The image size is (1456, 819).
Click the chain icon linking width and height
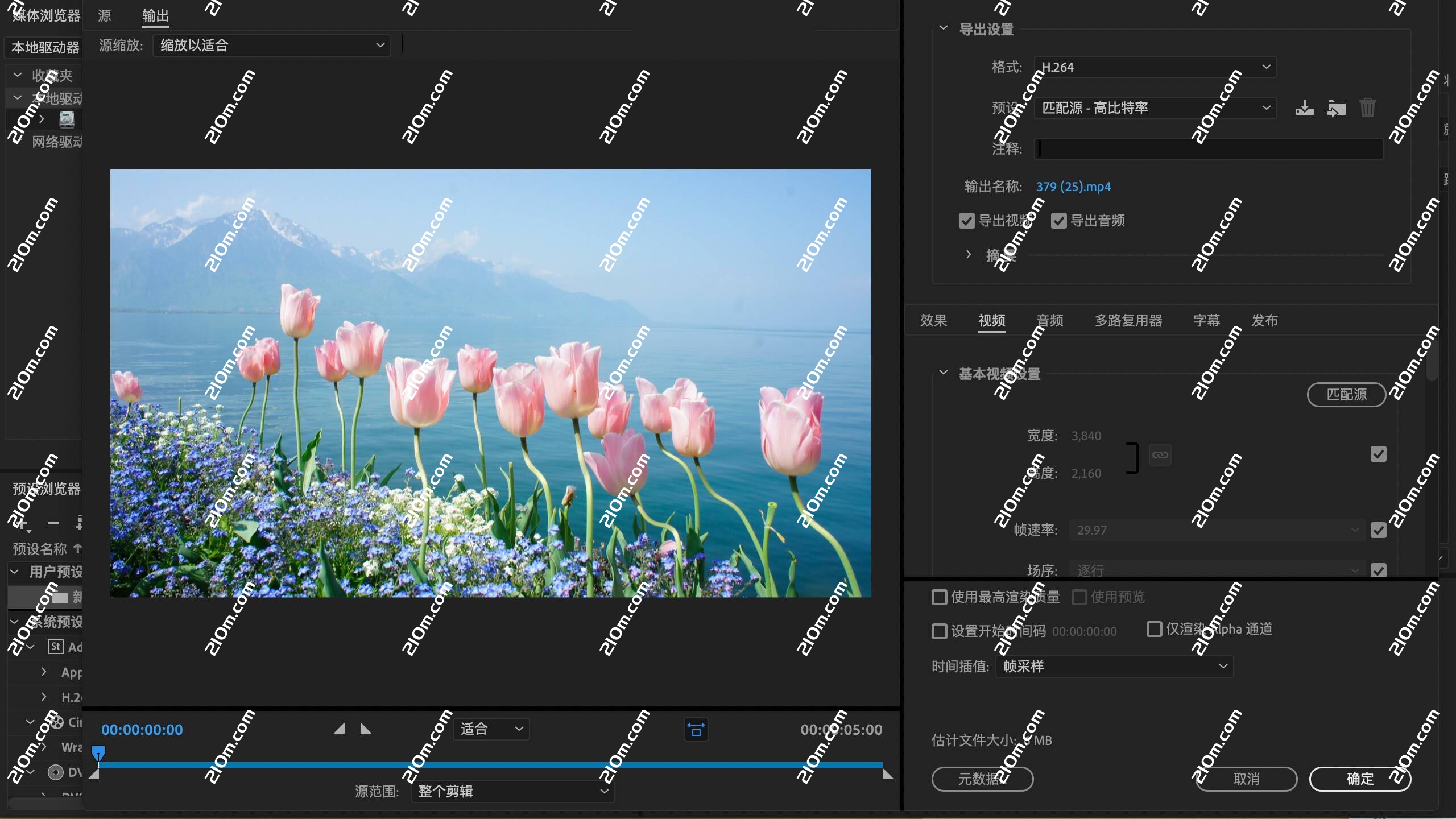point(1161,454)
